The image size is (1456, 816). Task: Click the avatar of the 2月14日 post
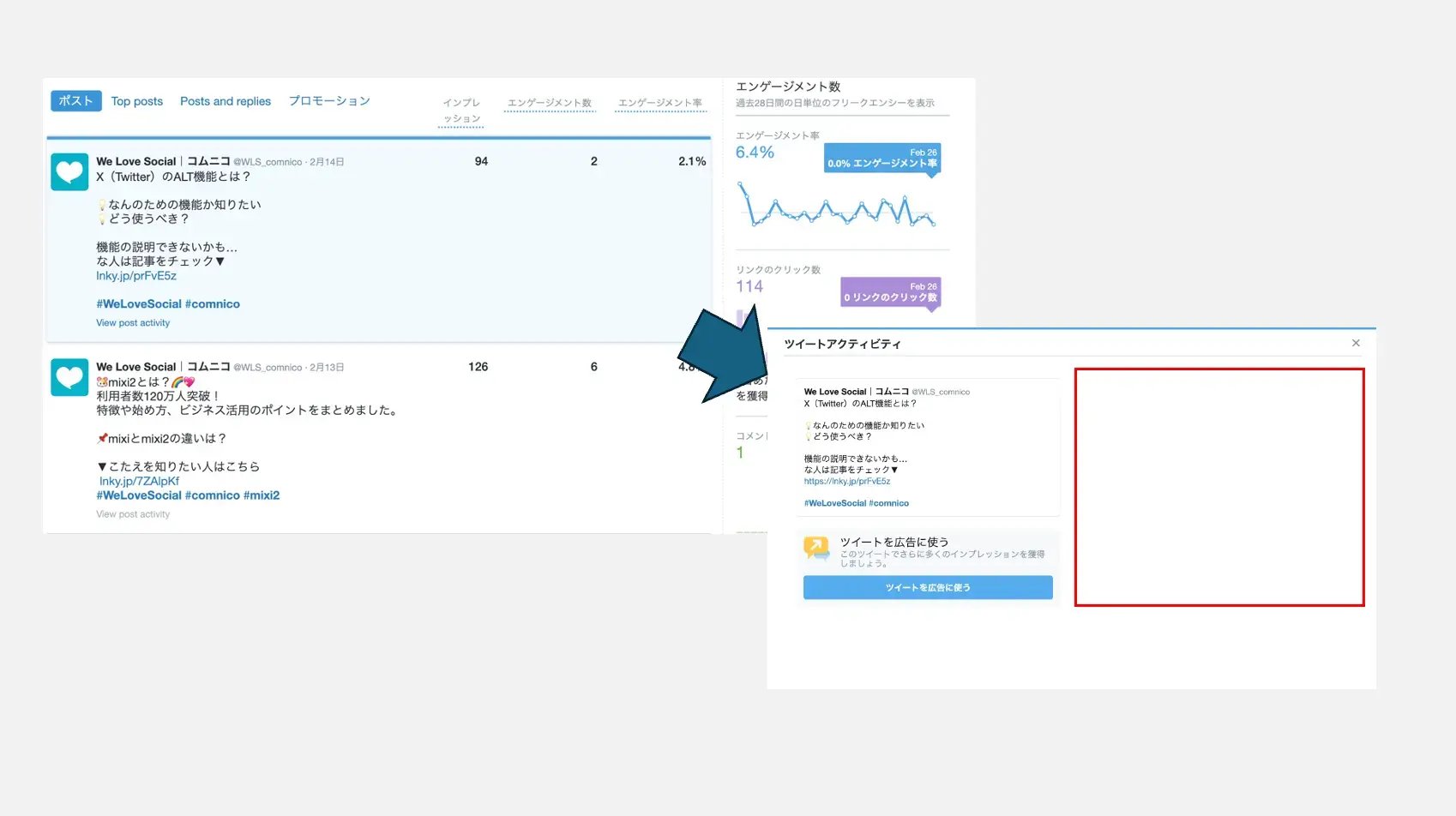tap(69, 171)
